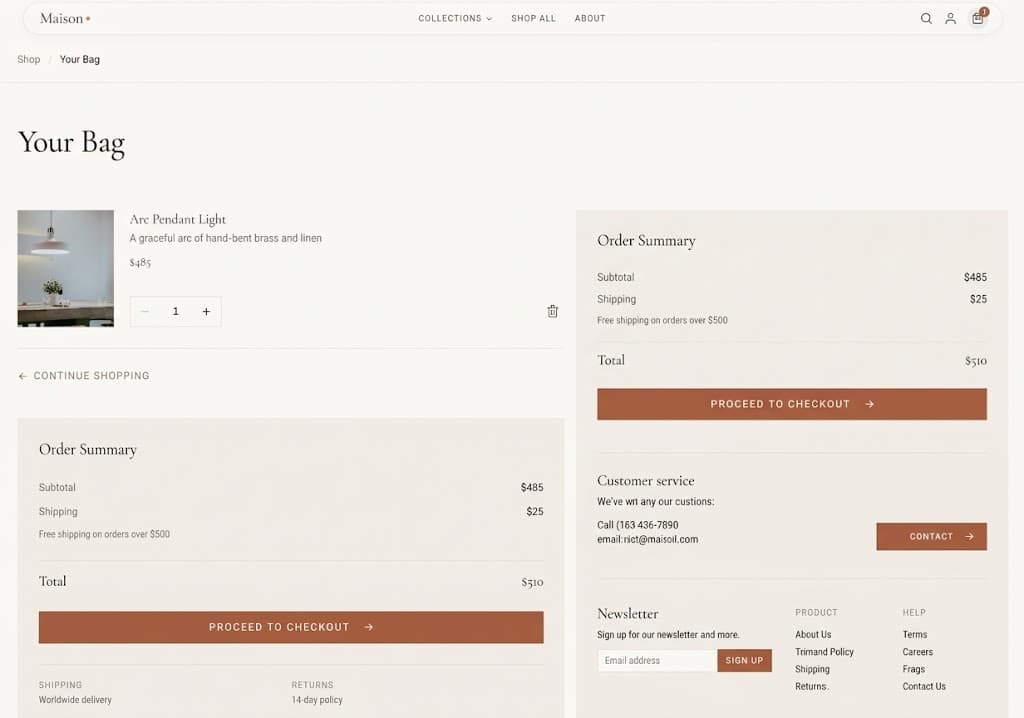Open the shopping bag icon
Screen dimensions: 1024x718
point(978,18)
